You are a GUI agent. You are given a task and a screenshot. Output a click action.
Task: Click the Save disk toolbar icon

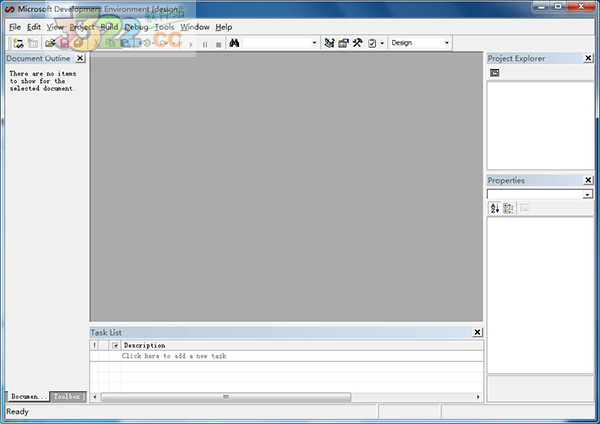(64, 43)
